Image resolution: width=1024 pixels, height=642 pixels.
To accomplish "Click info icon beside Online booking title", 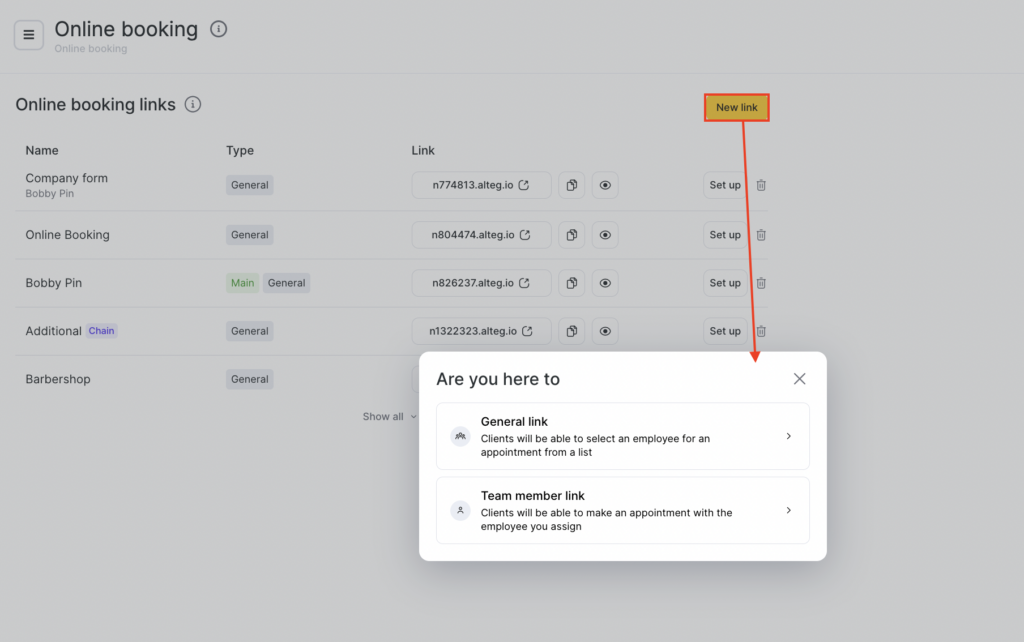I will coord(219,29).
